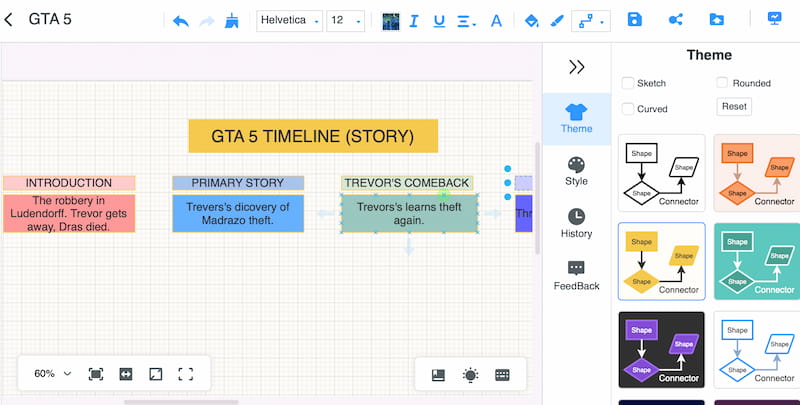The height and width of the screenshot is (405, 800).
Task: Select the GTA 5 TIMELINE (STORY) title box
Action: pos(313,136)
